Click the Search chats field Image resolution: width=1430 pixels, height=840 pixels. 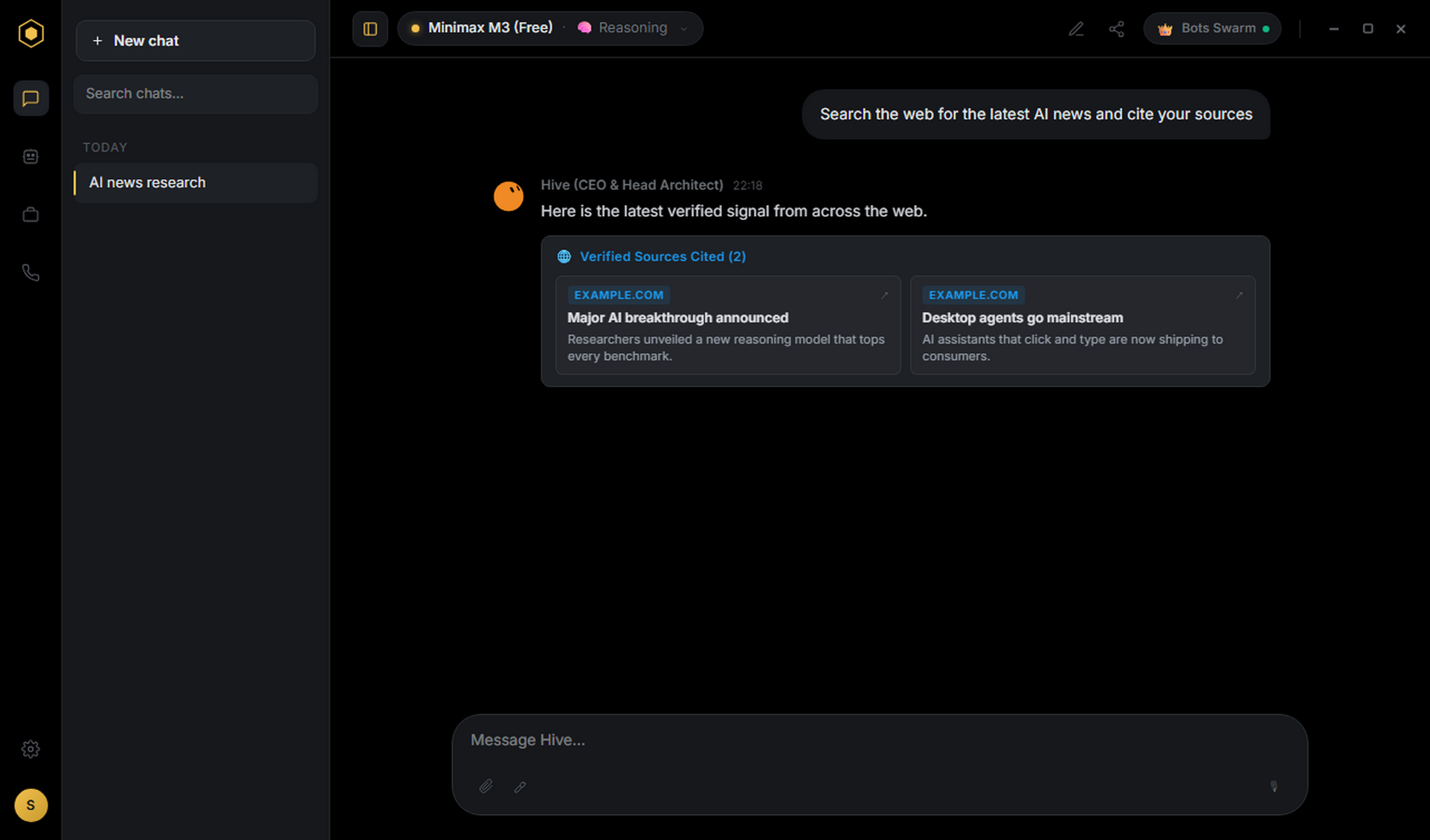point(196,94)
